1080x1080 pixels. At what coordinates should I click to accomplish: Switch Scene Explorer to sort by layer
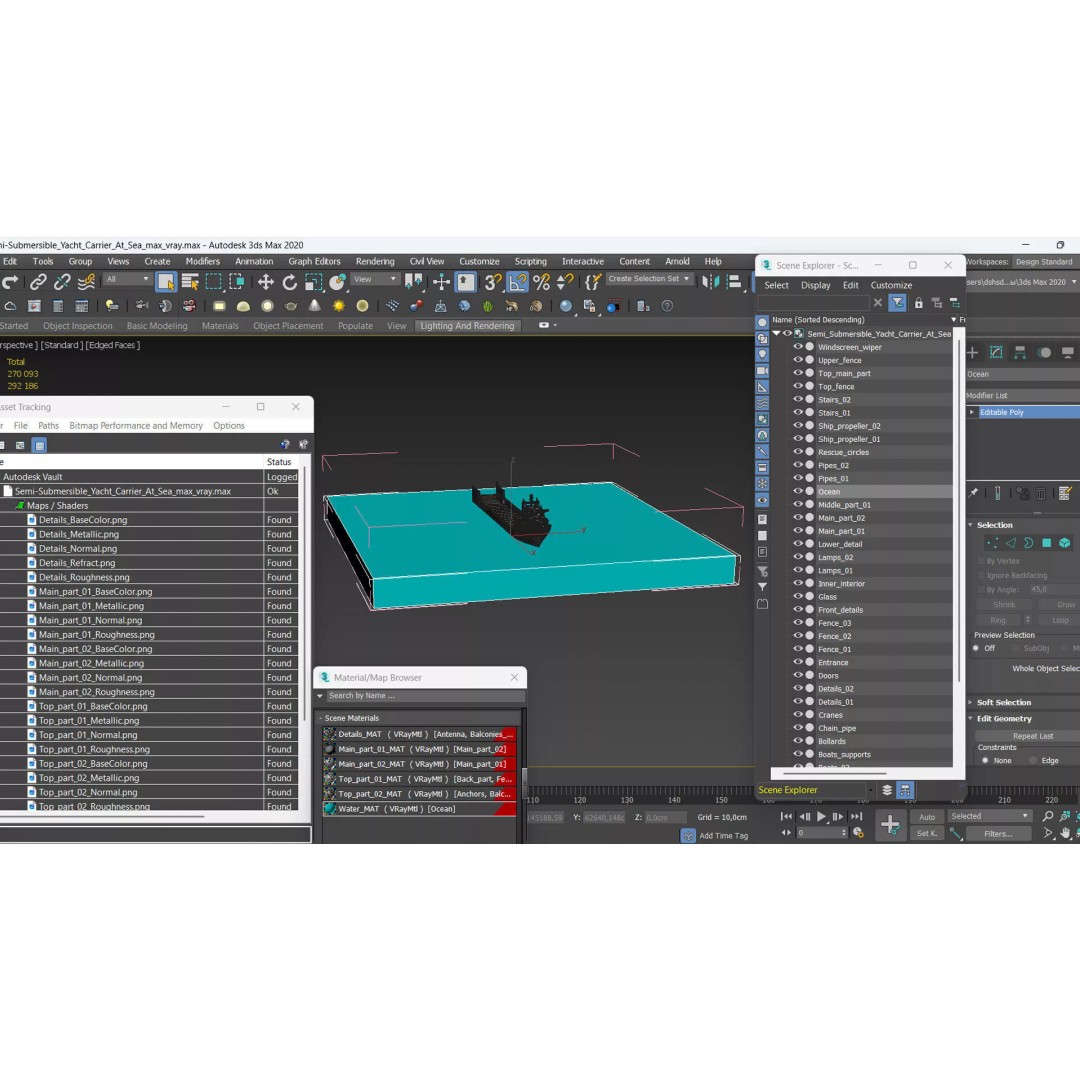(887, 790)
